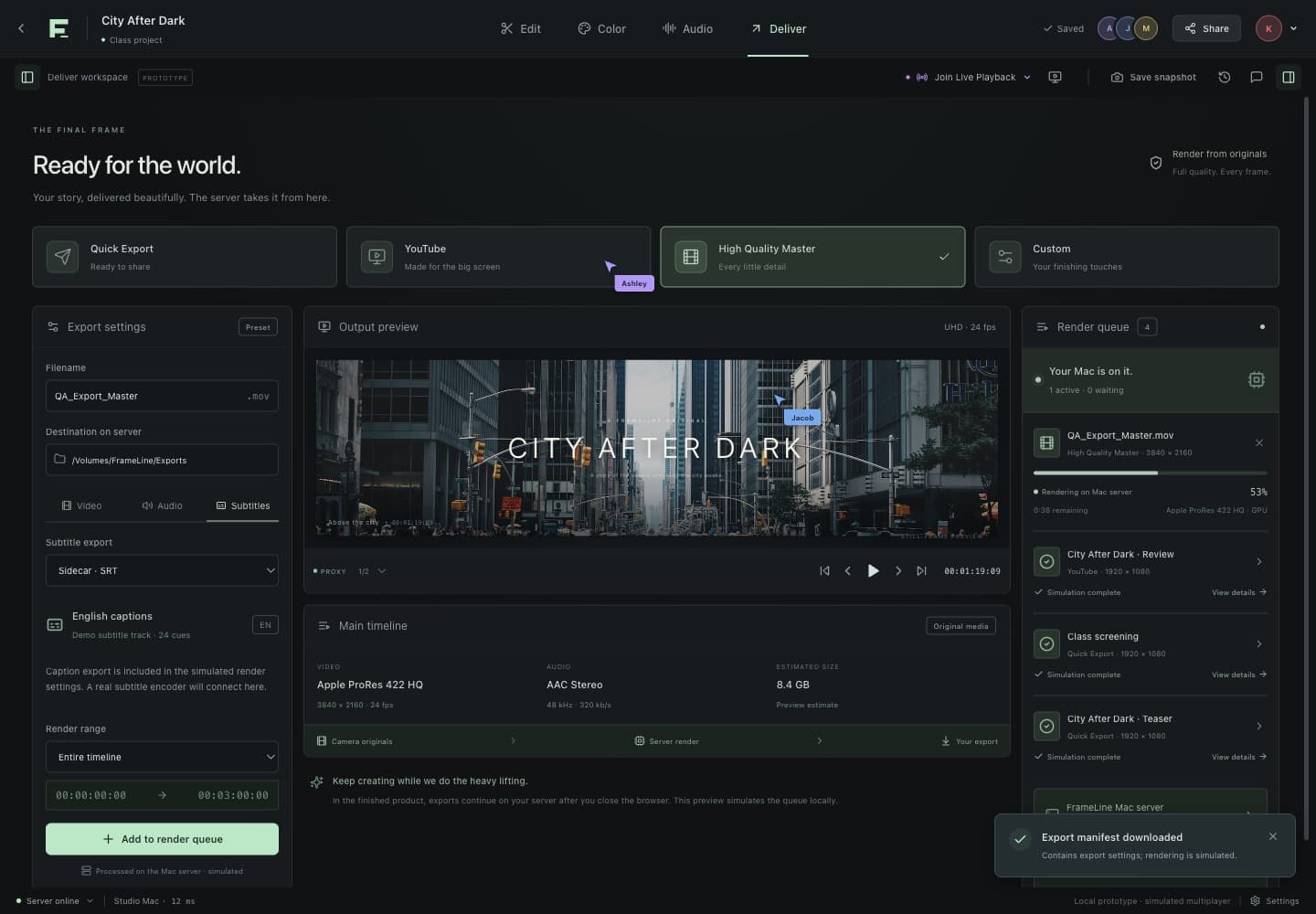Click the back arrow beside the logo
1316x914 pixels.
pos(21,28)
